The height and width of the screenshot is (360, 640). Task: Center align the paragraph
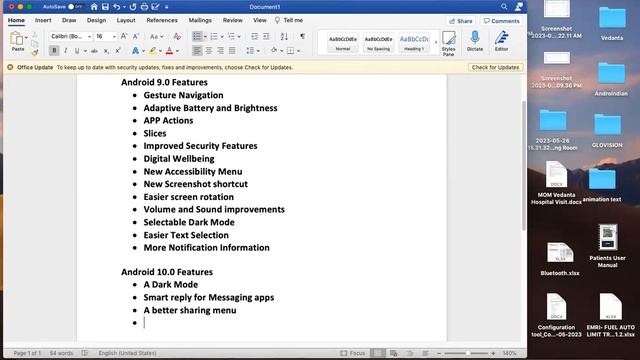(x=209, y=51)
